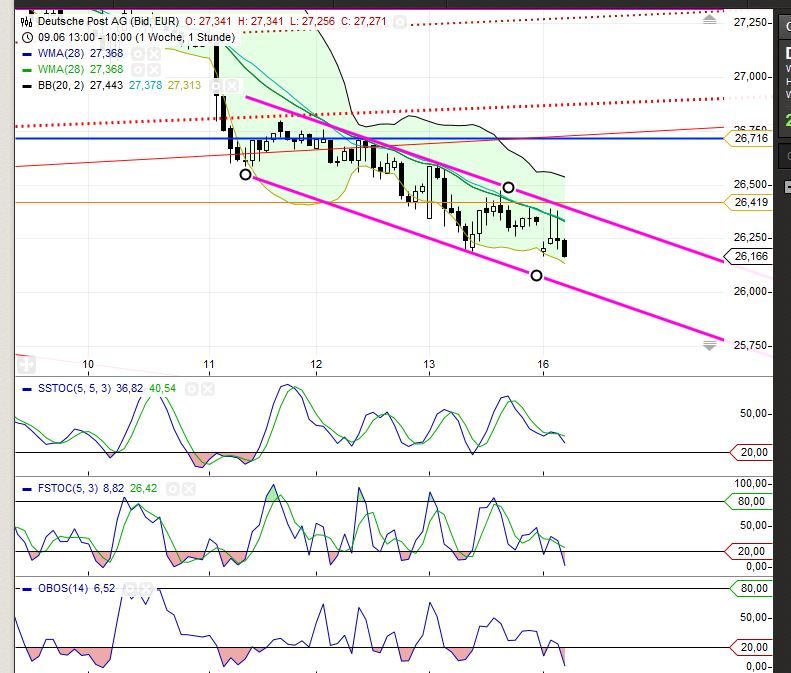
Task: Open settings gear on the main price row
Action: click(400, 22)
